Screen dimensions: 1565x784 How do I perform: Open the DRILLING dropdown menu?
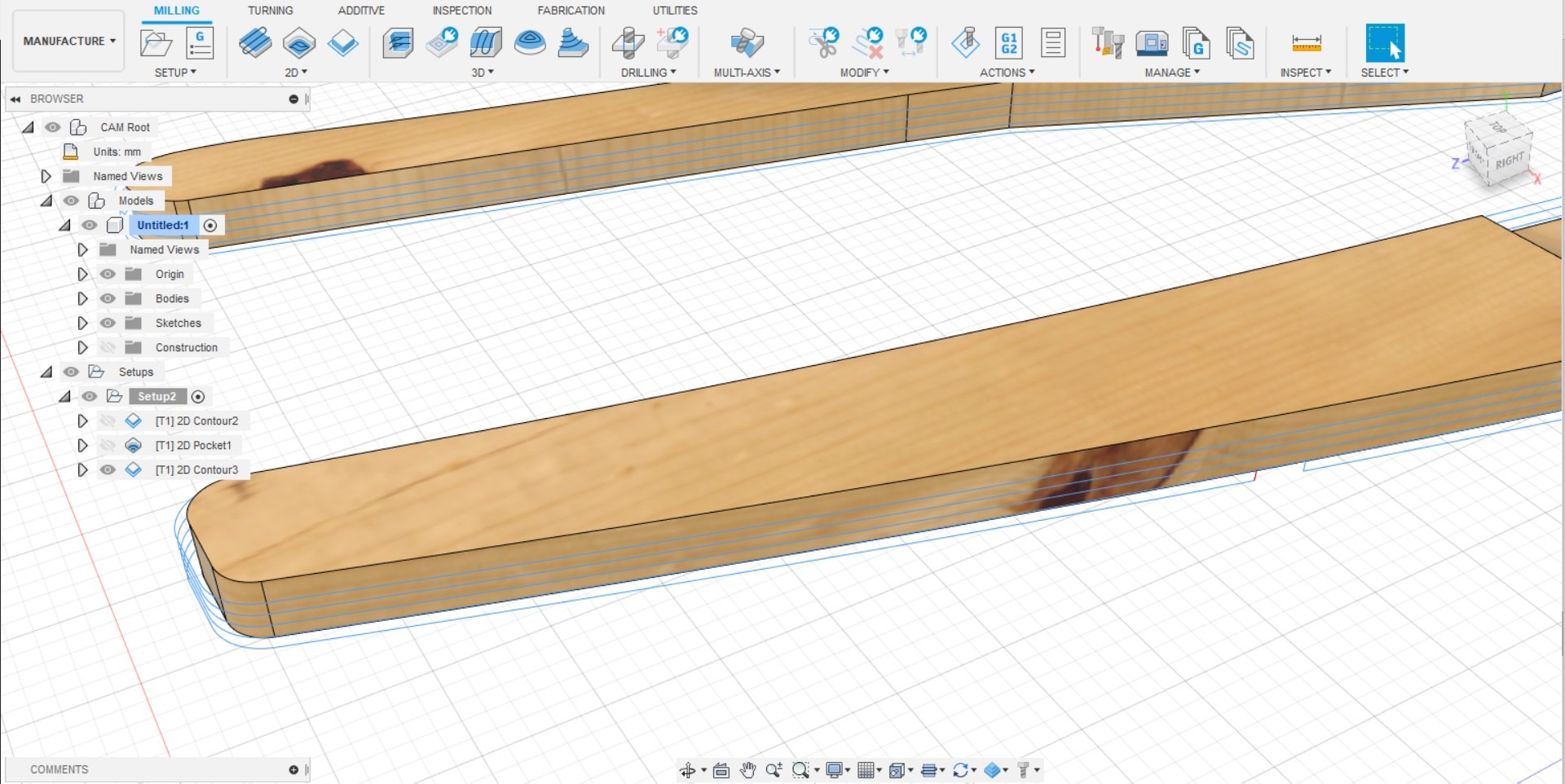(648, 73)
